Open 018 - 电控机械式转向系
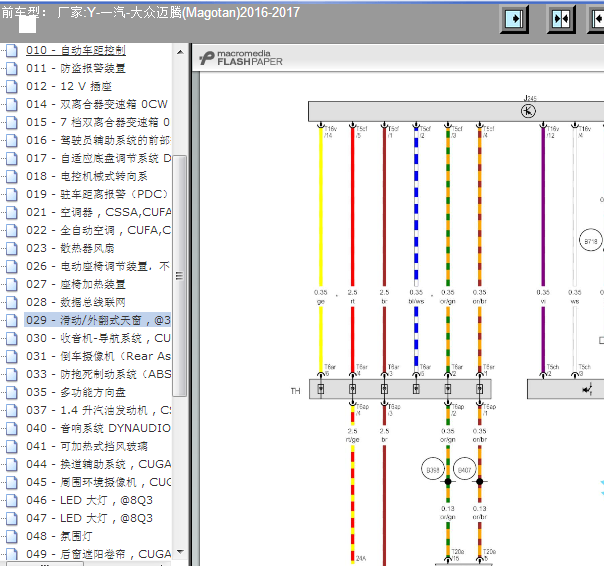 click(87, 176)
